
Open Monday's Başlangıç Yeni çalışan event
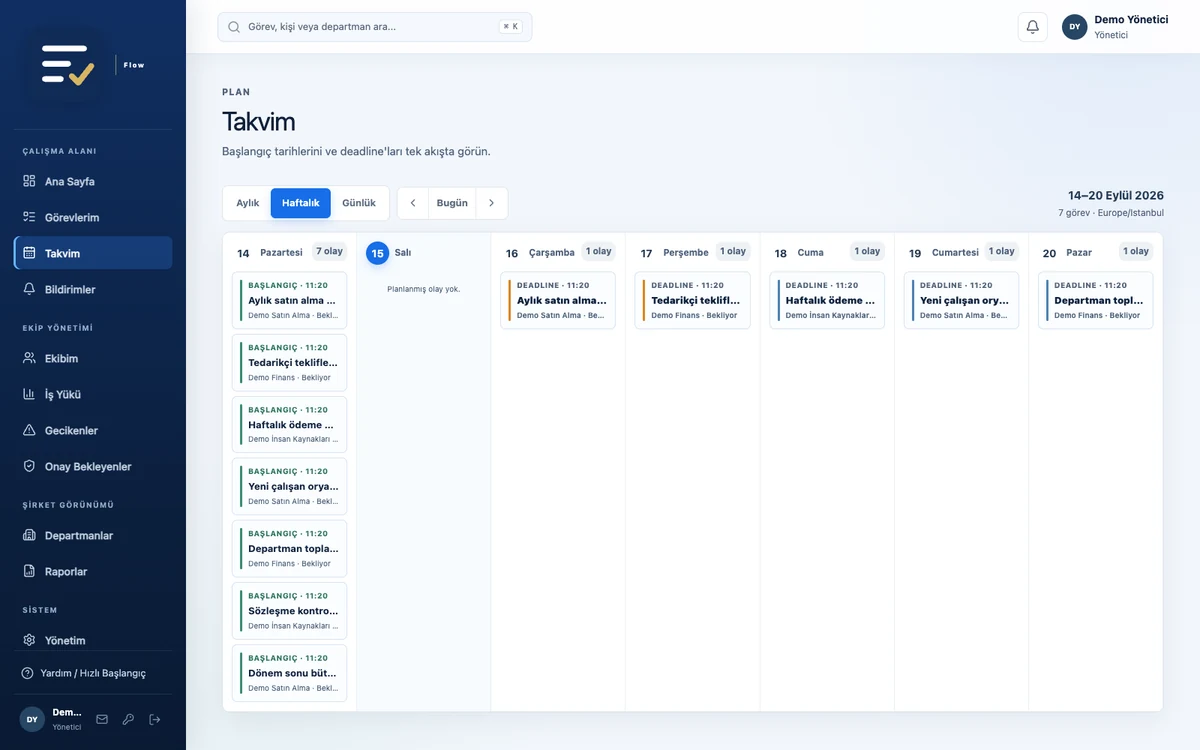point(290,486)
